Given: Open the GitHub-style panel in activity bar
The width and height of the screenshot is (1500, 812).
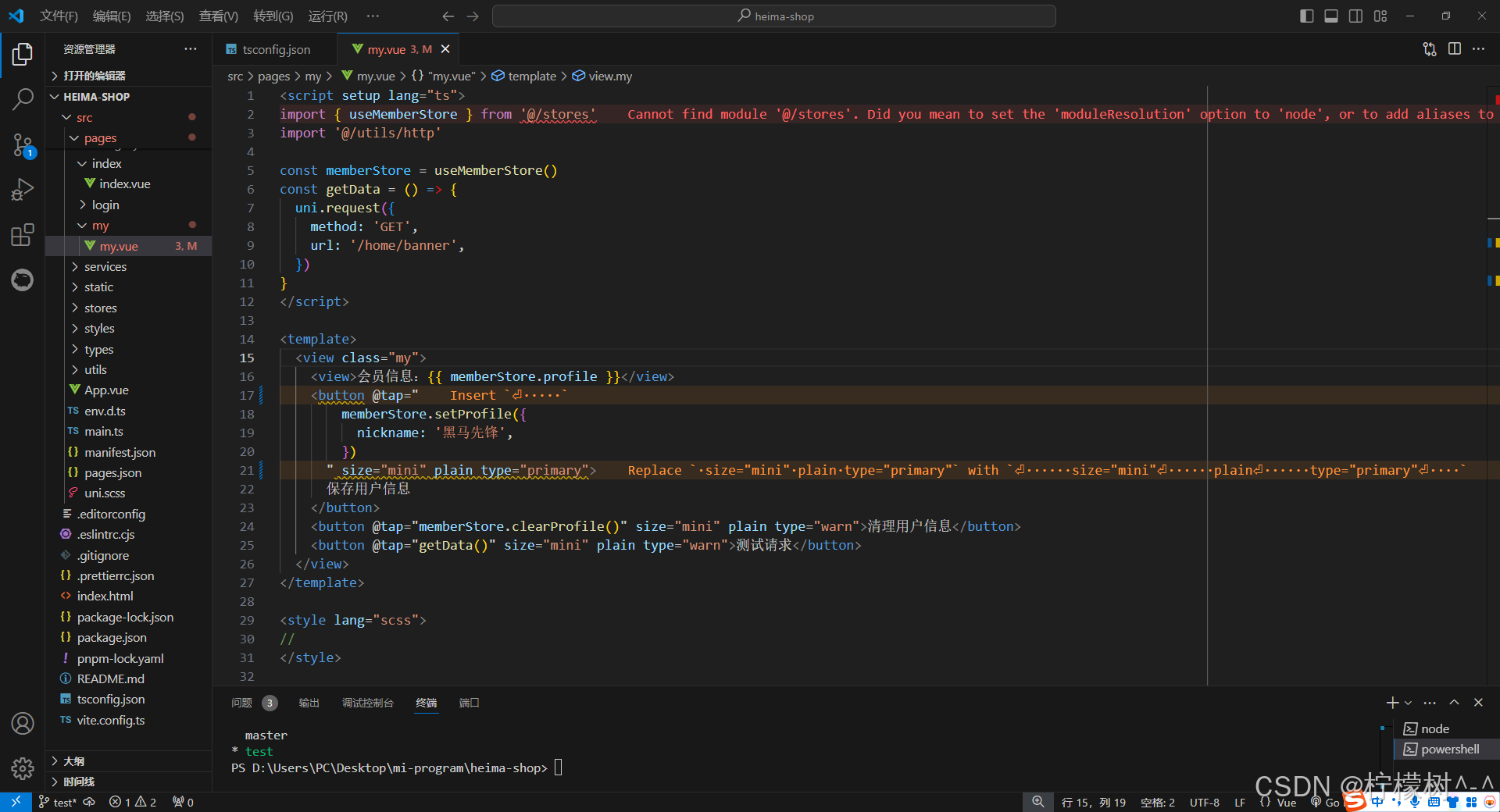Looking at the screenshot, I should point(23,280).
